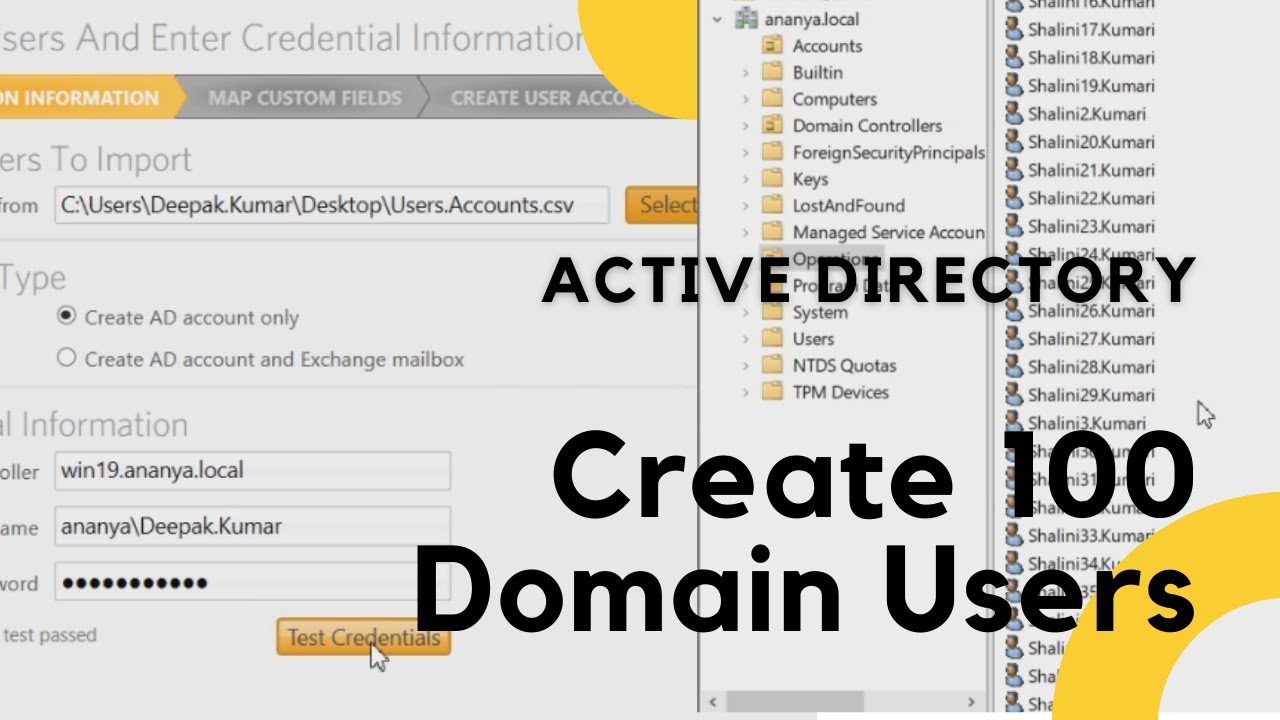
Task: Open the Map Custom Fields step
Action: [x=304, y=98]
